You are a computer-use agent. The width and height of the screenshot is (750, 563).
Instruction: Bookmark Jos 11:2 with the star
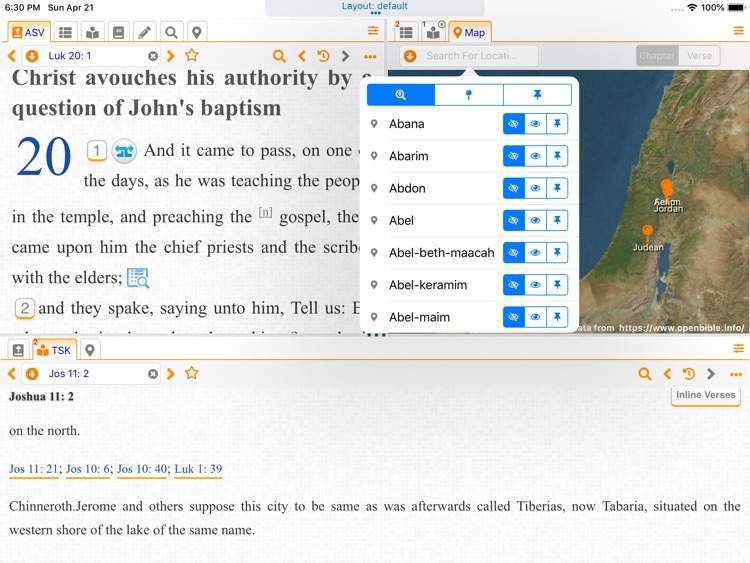point(192,373)
